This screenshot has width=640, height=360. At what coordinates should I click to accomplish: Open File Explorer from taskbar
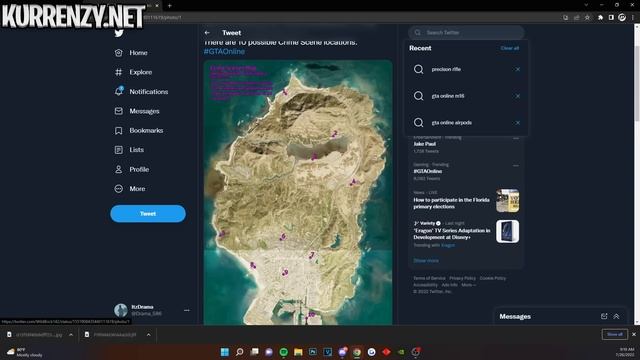point(298,352)
